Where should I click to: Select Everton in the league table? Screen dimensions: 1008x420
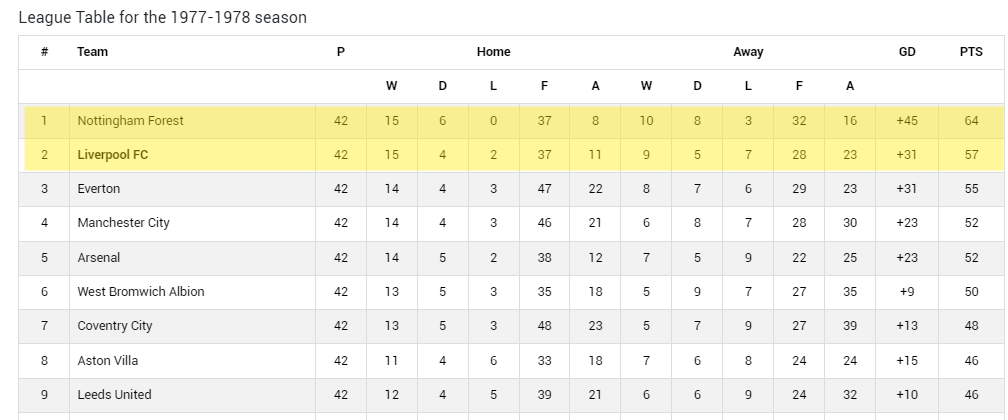pos(98,189)
